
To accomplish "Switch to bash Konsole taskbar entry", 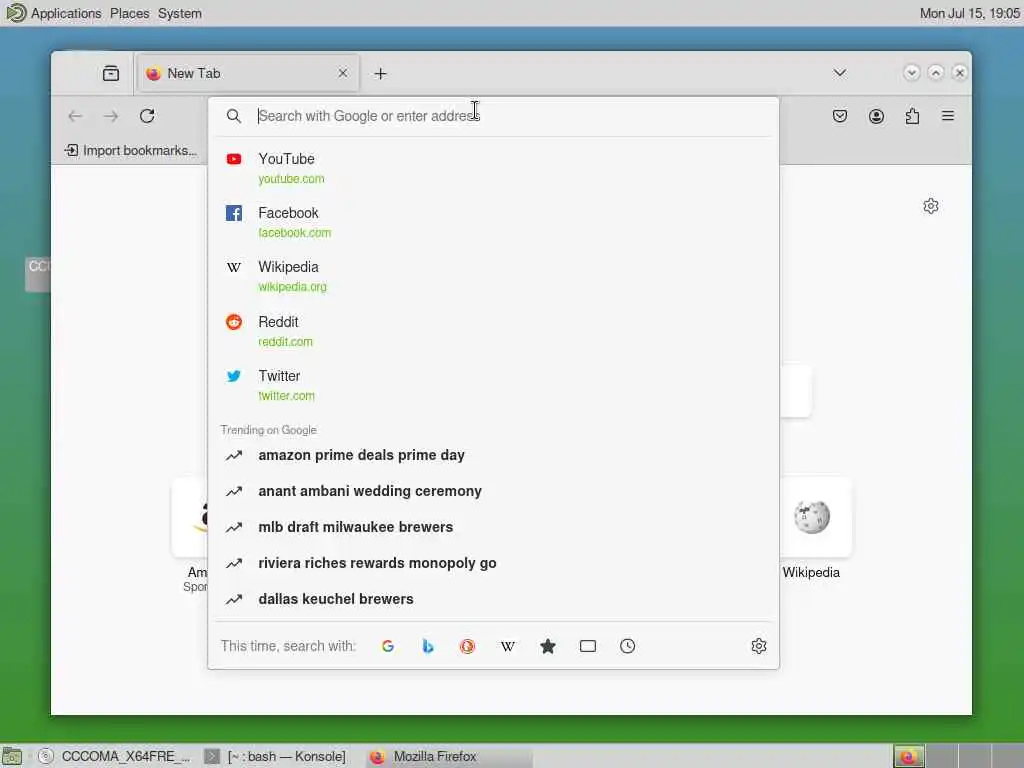I will point(275,756).
